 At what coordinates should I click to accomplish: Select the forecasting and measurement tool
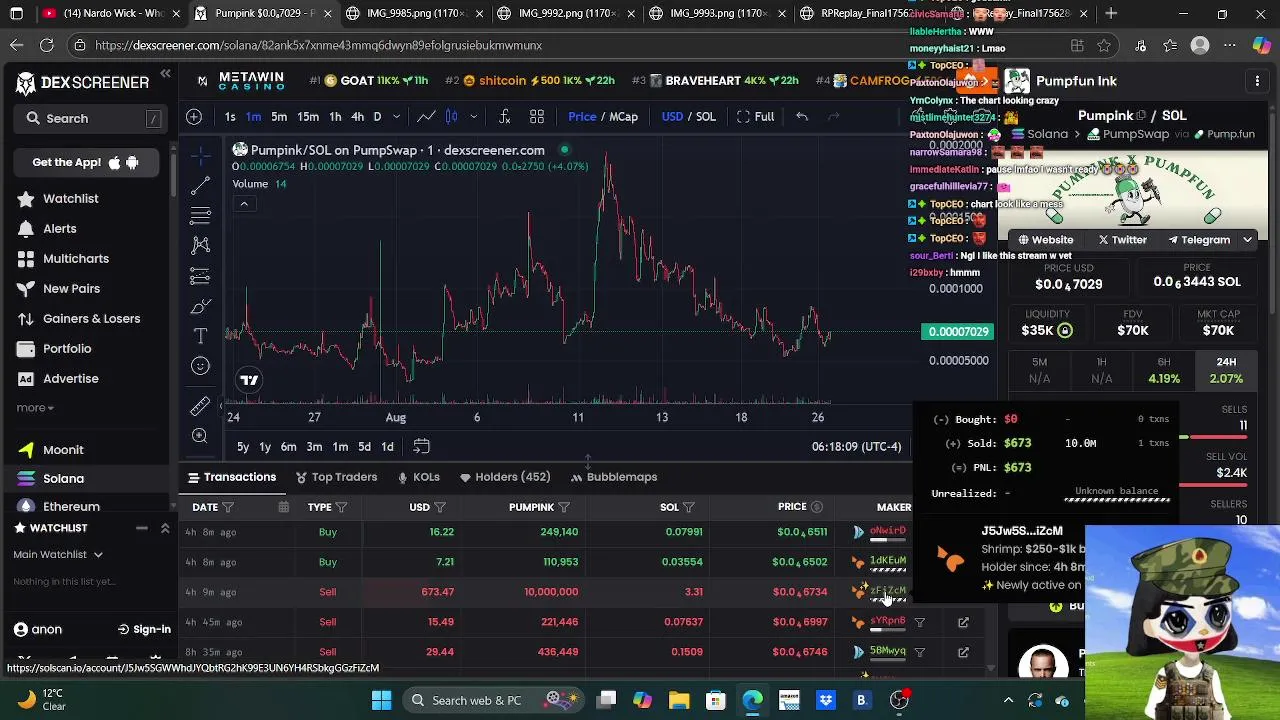pyautogui.click(x=200, y=275)
